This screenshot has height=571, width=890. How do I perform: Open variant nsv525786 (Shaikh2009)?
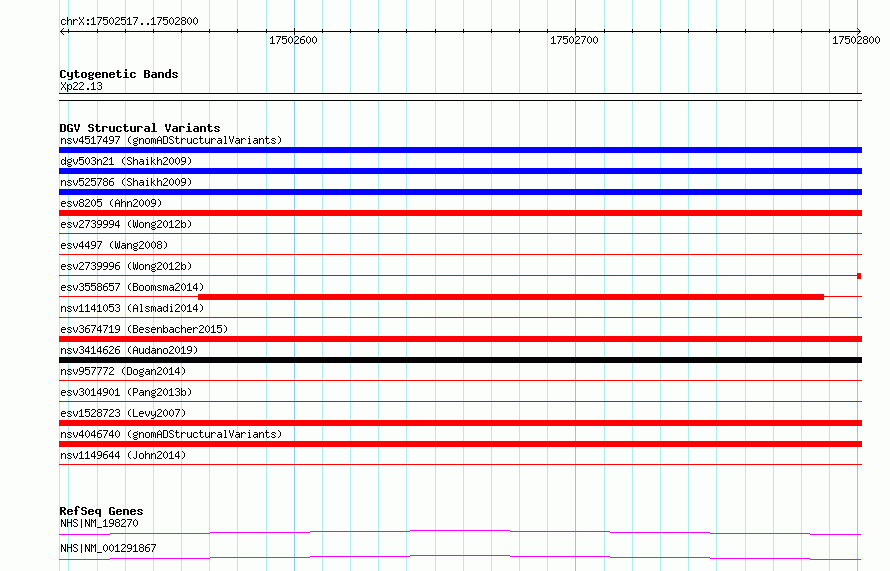point(126,182)
